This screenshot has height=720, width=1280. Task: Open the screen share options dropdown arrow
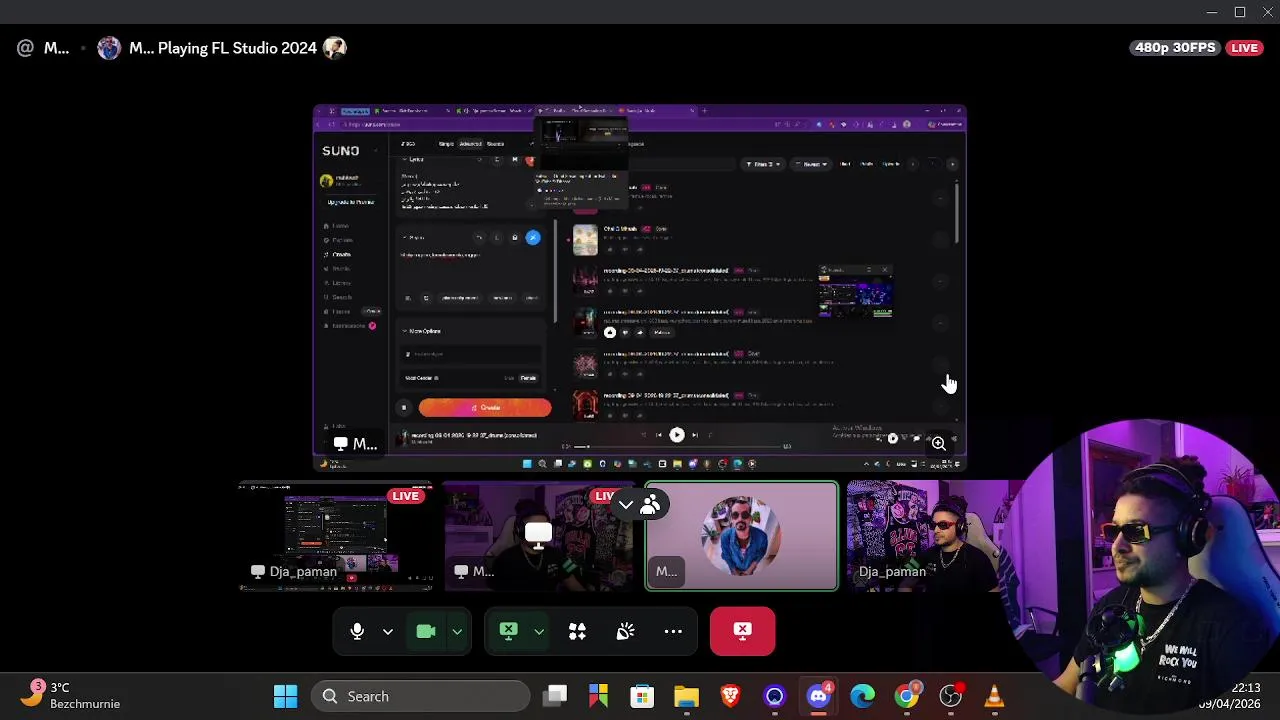[x=539, y=631]
